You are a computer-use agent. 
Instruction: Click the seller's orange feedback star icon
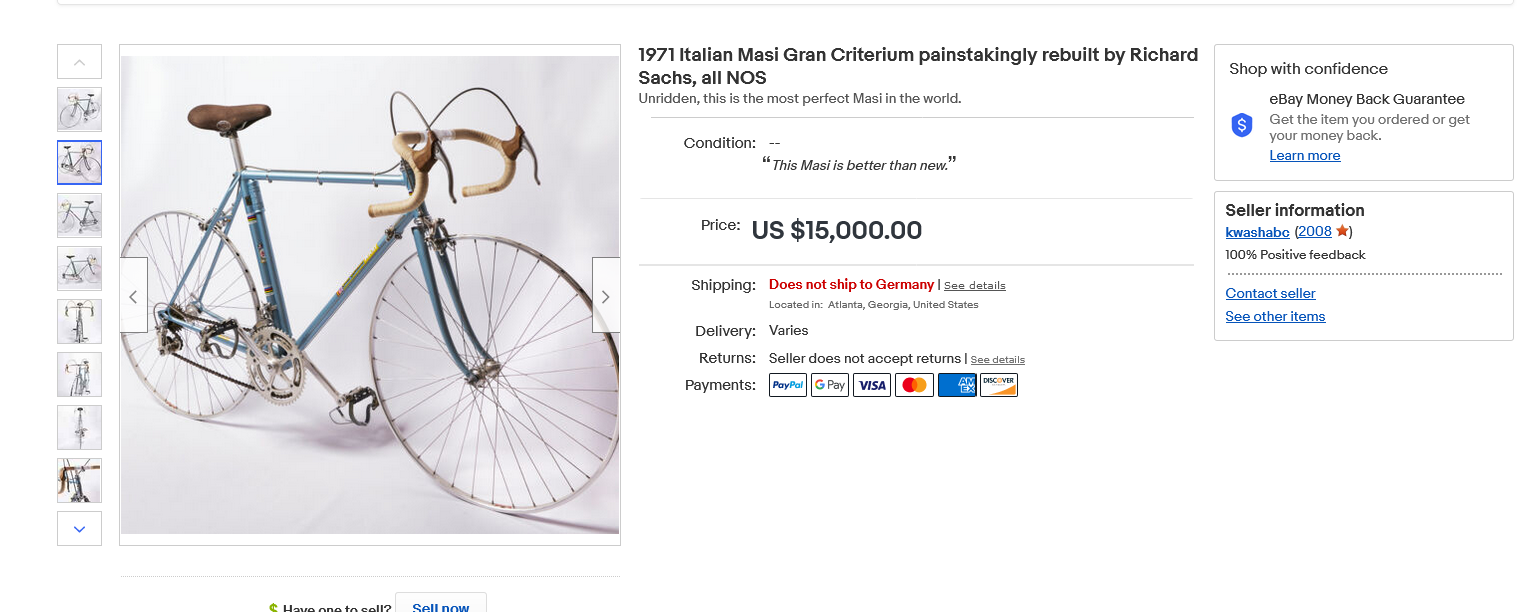[1342, 231]
